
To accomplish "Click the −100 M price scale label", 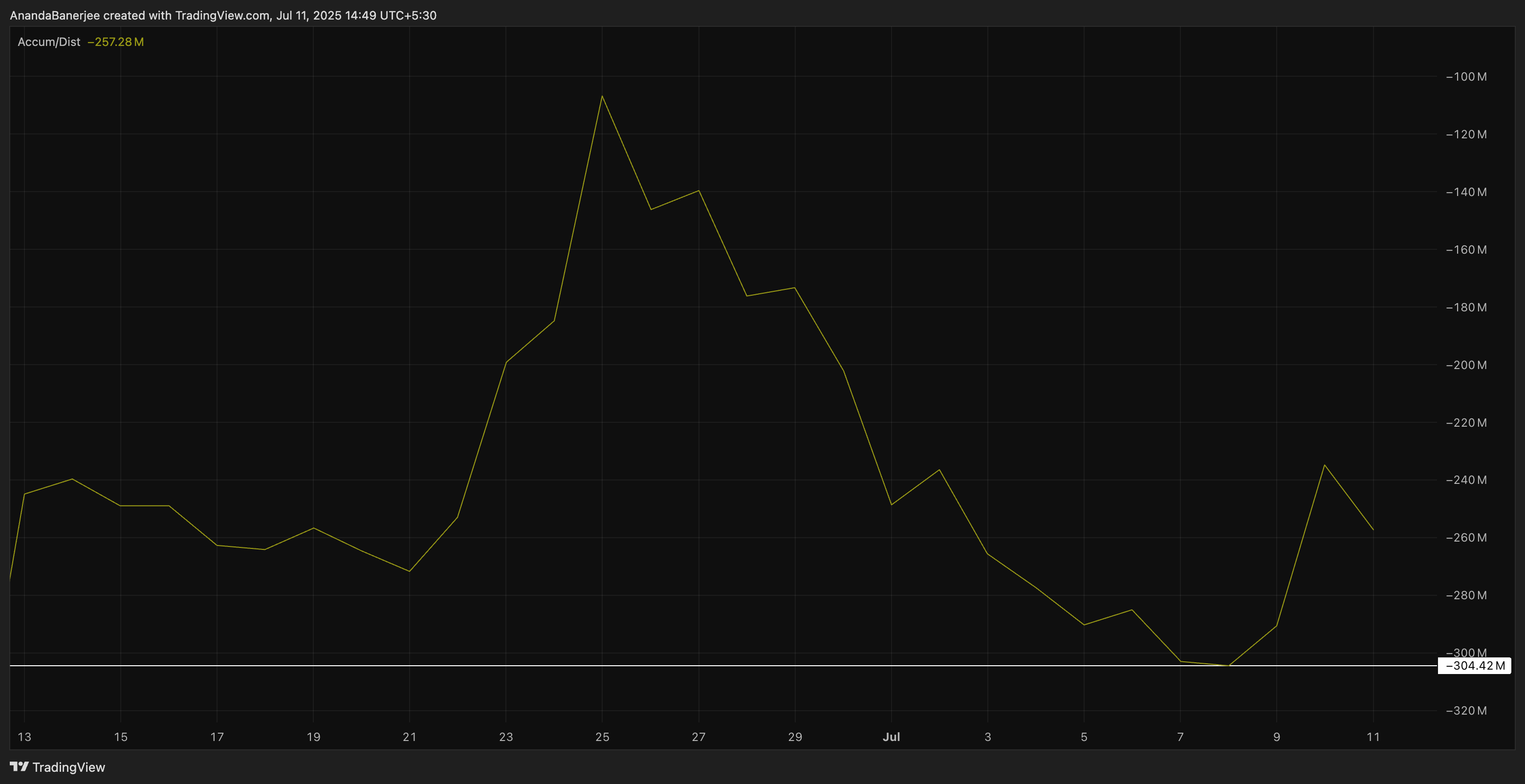I will point(1466,77).
